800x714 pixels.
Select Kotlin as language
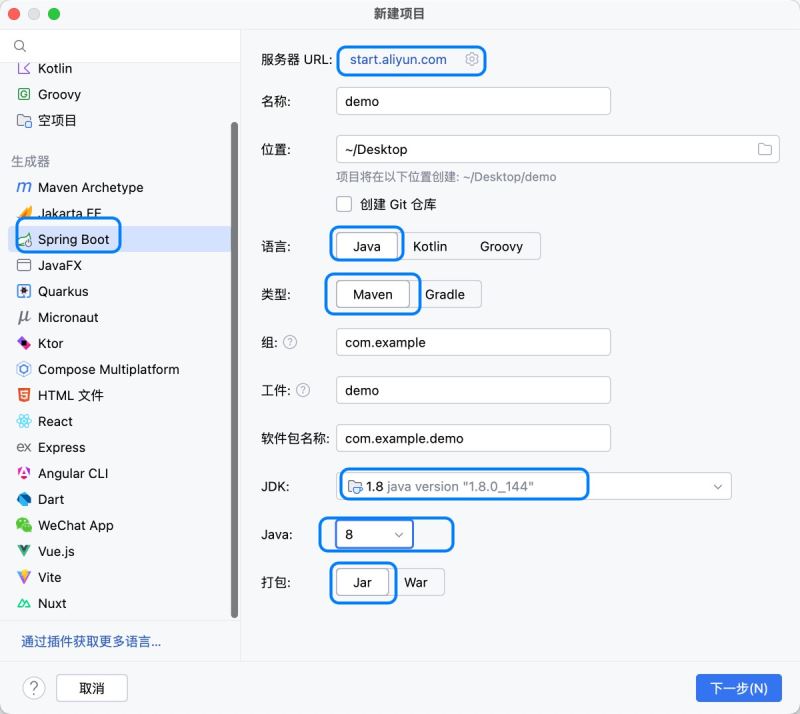[x=430, y=247]
